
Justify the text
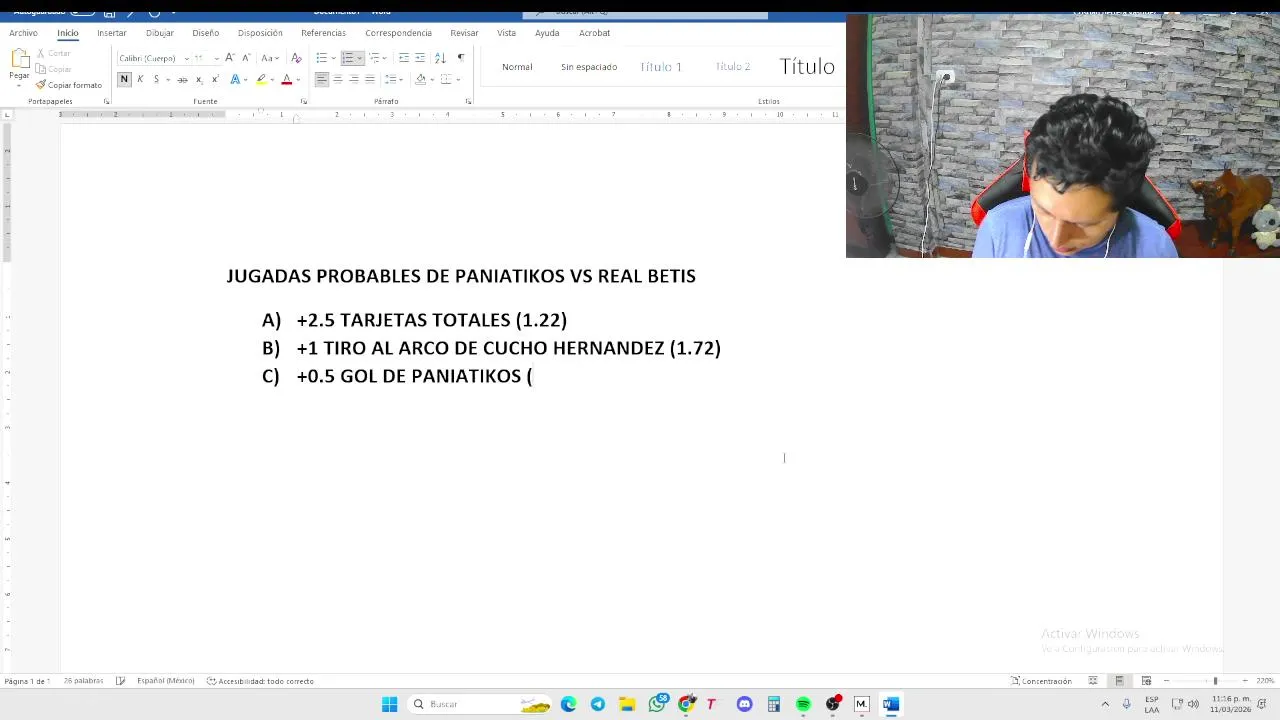point(370,79)
